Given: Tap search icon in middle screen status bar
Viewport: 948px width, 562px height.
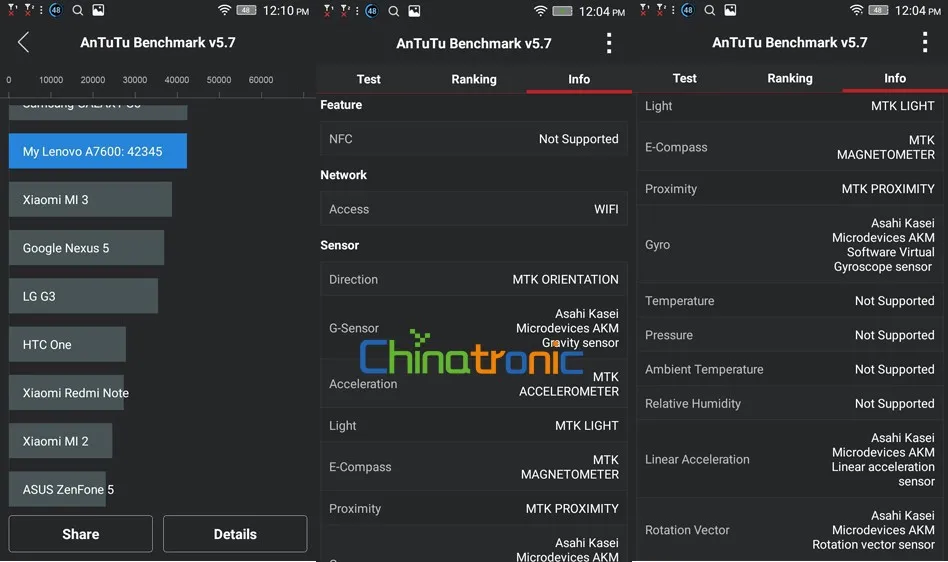Looking at the screenshot, I should (x=394, y=11).
